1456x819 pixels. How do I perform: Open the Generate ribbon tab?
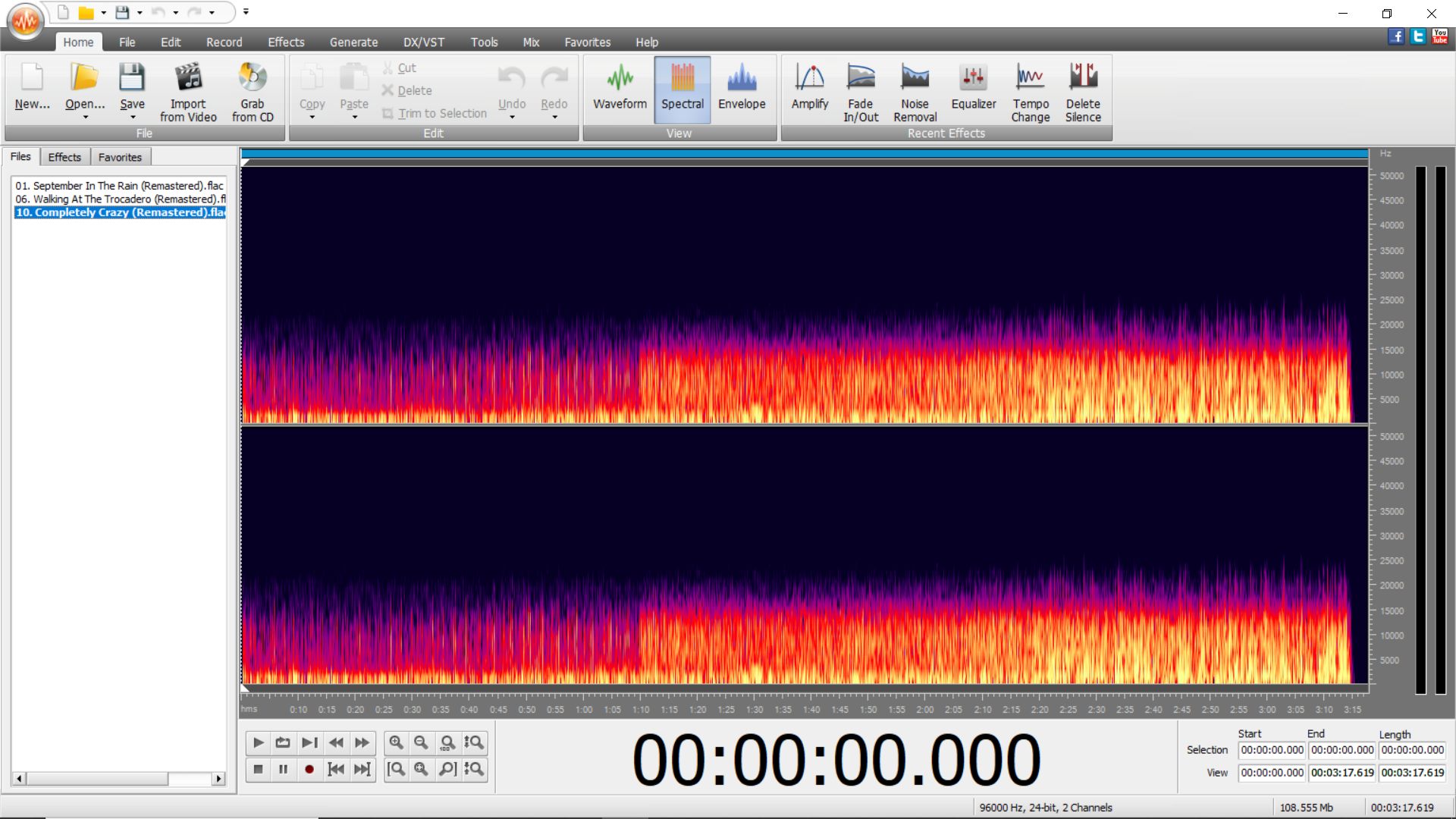click(353, 42)
